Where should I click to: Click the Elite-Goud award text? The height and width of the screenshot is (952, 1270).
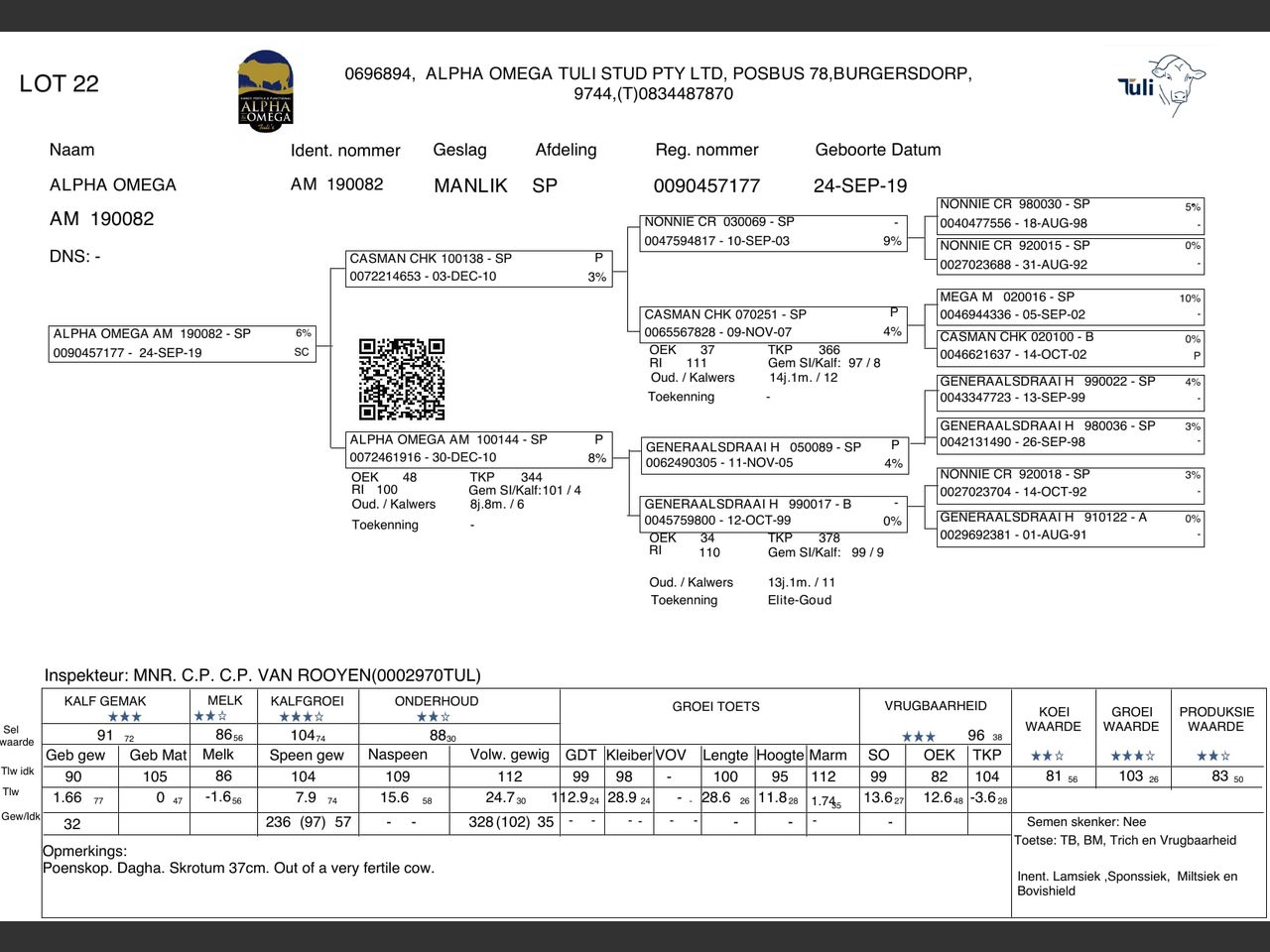(x=800, y=600)
